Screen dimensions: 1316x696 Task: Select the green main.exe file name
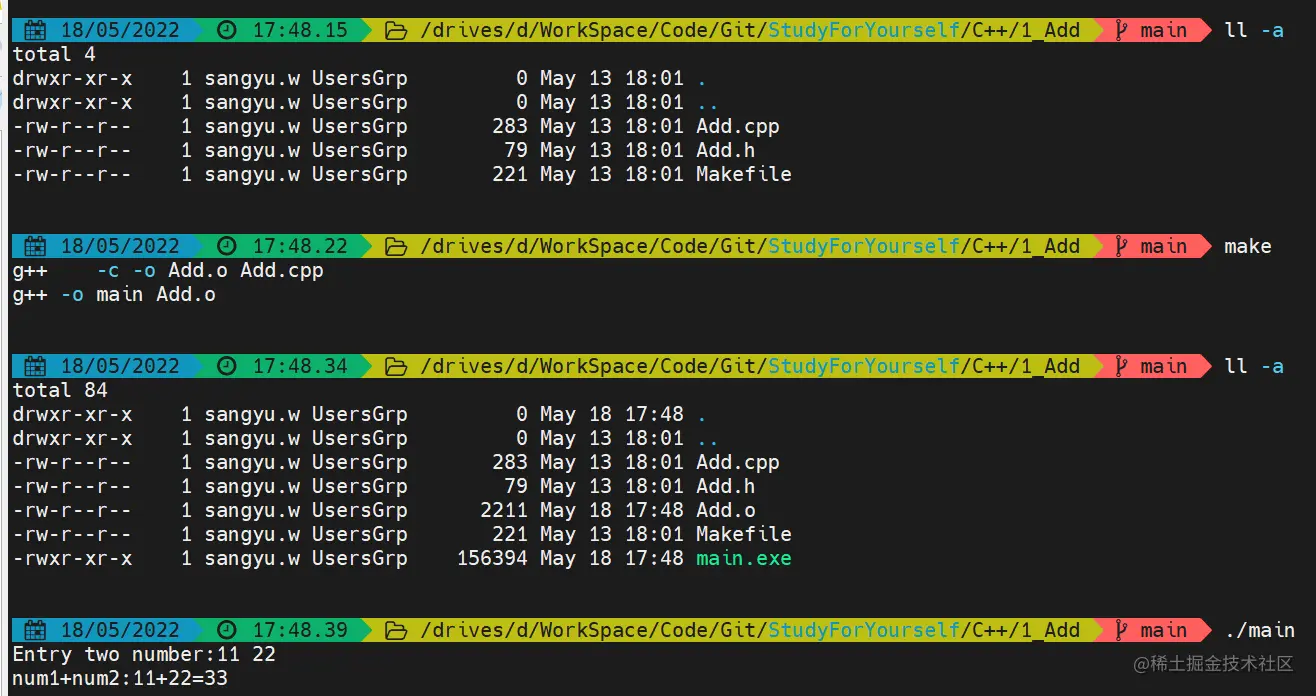744,558
